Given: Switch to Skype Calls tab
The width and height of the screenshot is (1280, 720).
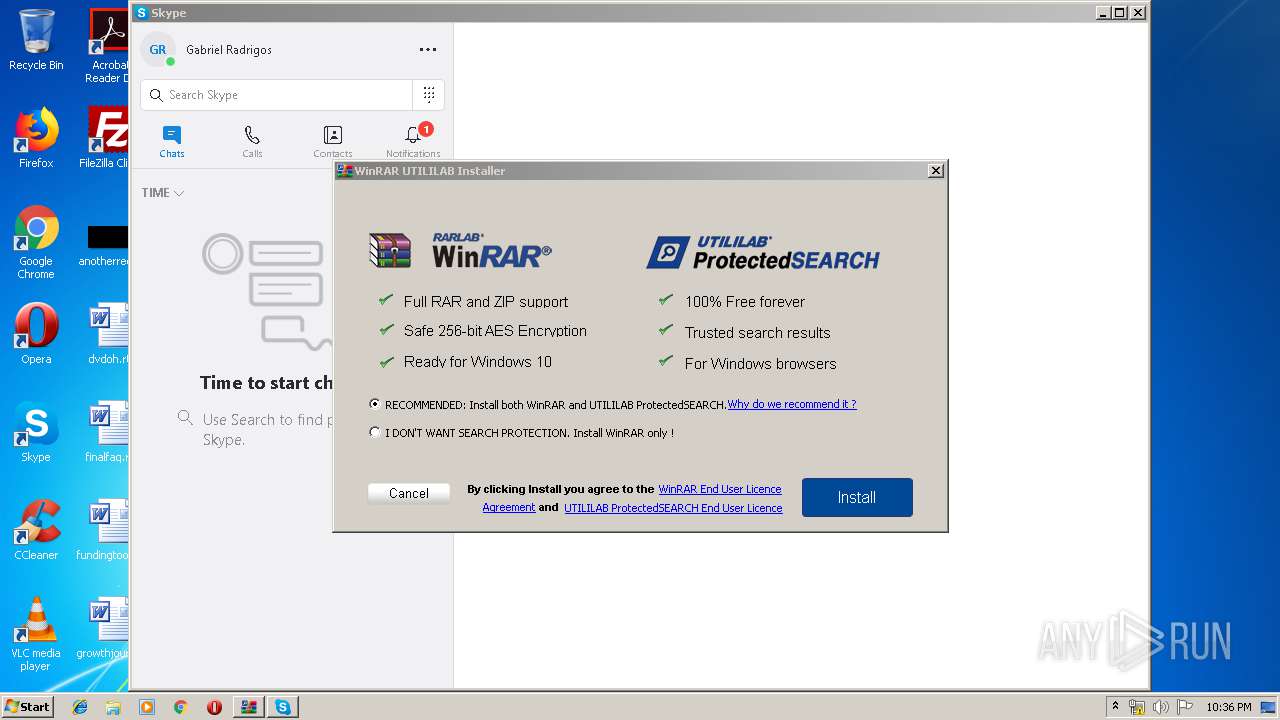Looking at the screenshot, I should click(252, 141).
